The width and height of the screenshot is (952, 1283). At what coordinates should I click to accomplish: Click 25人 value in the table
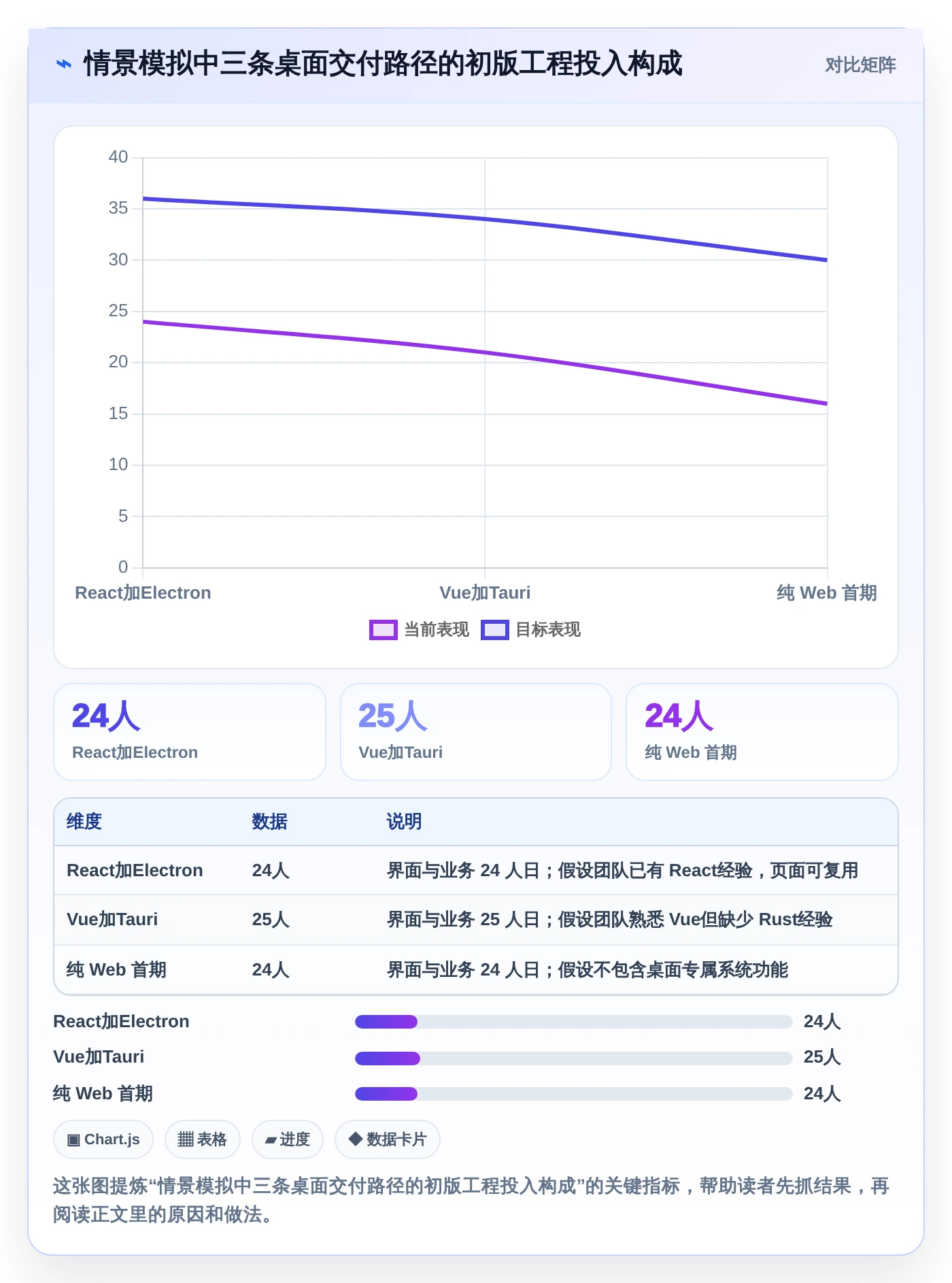(271, 920)
